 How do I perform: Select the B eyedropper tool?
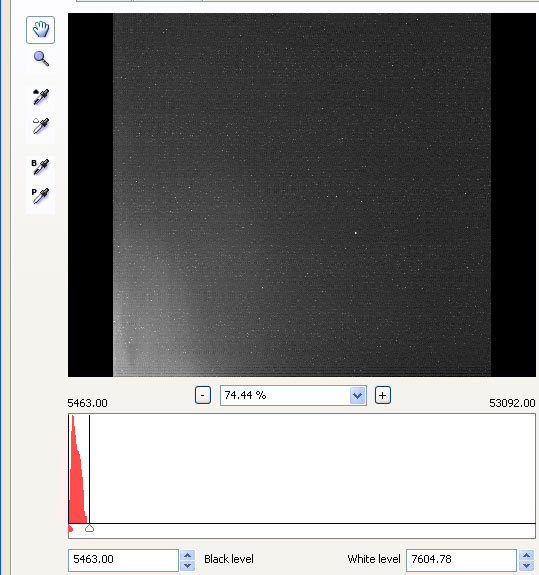pos(40,167)
